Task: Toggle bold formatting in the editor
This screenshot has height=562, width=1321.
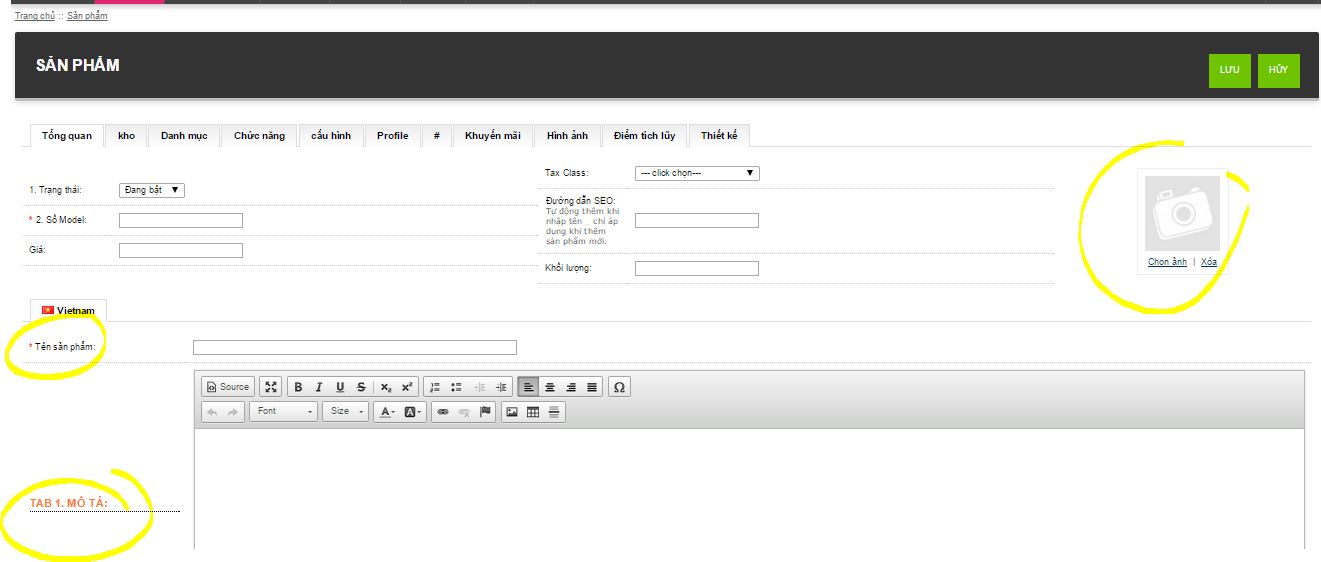Action: click(x=298, y=387)
